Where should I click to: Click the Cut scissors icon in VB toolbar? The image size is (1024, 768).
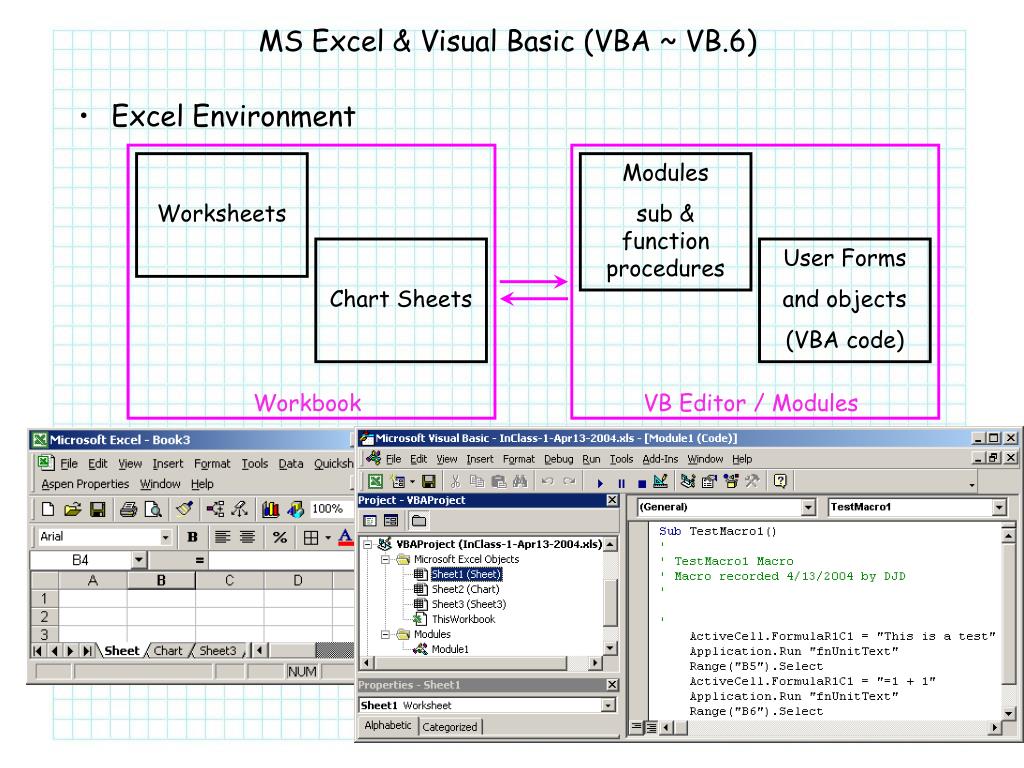[x=455, y=482]
